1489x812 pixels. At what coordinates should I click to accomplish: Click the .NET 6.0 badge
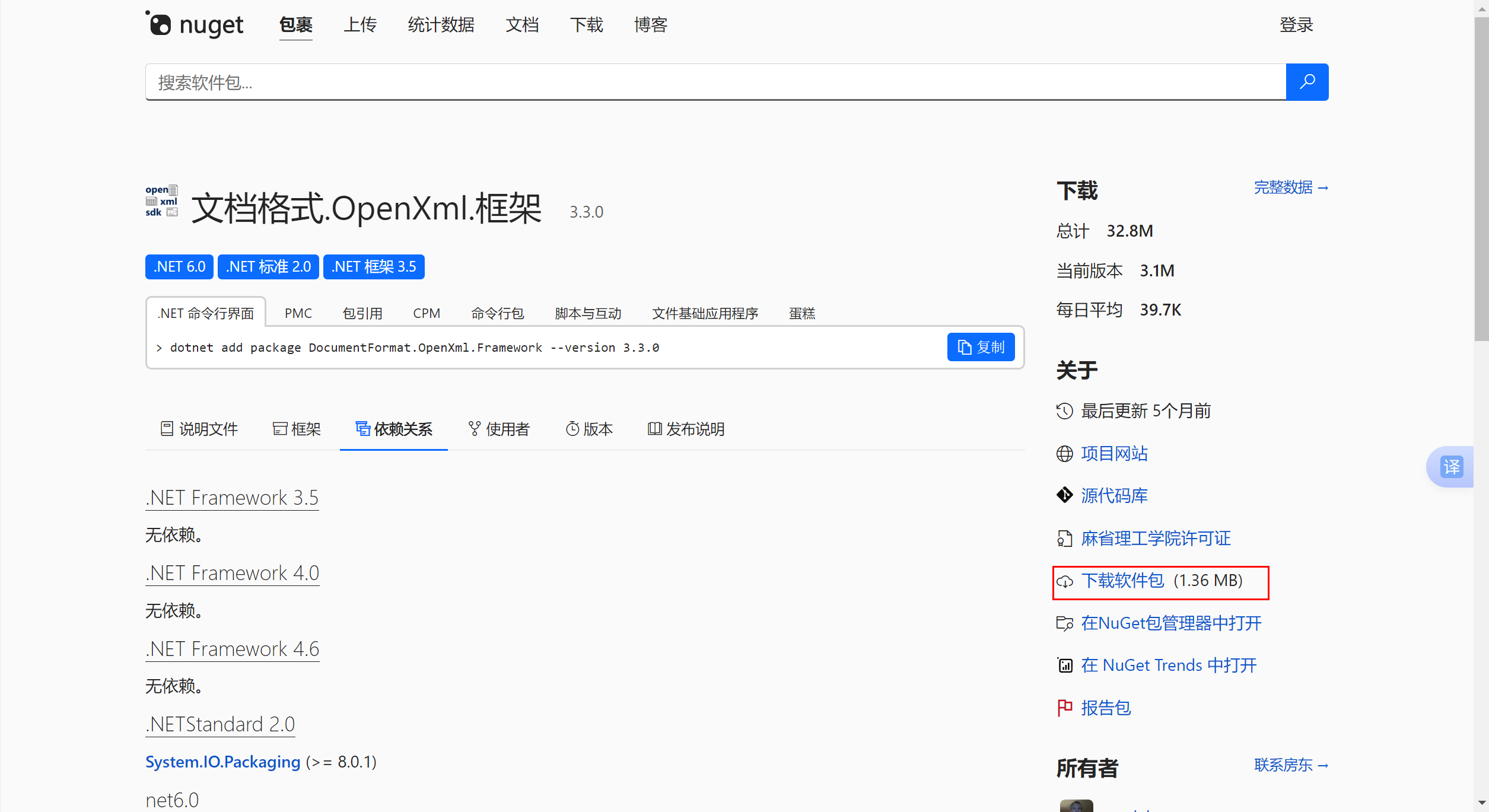(x=179, y=267)
